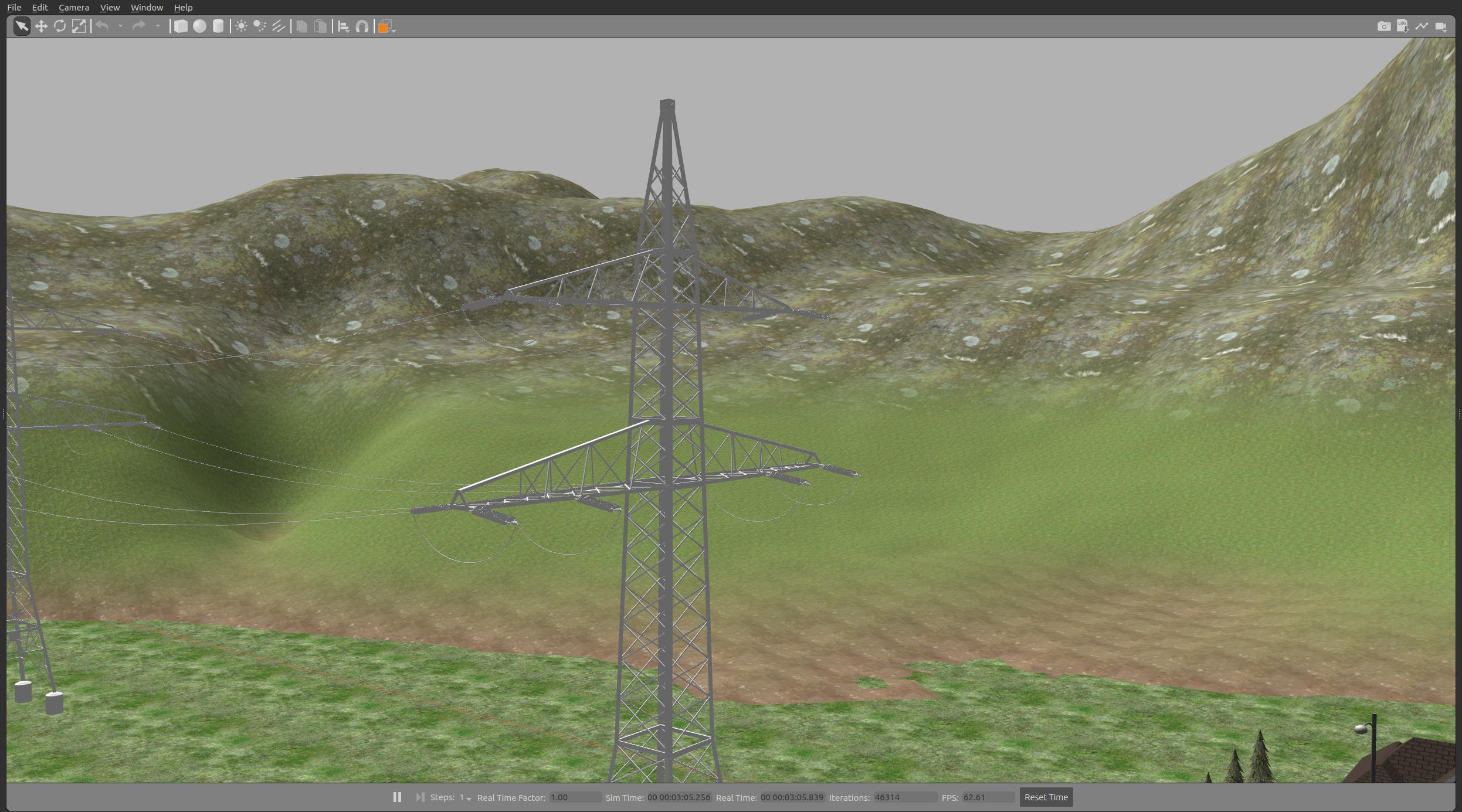The height and width of the screenshot is (812, 1462).
Task: Add a spot light
Action: 260,26
